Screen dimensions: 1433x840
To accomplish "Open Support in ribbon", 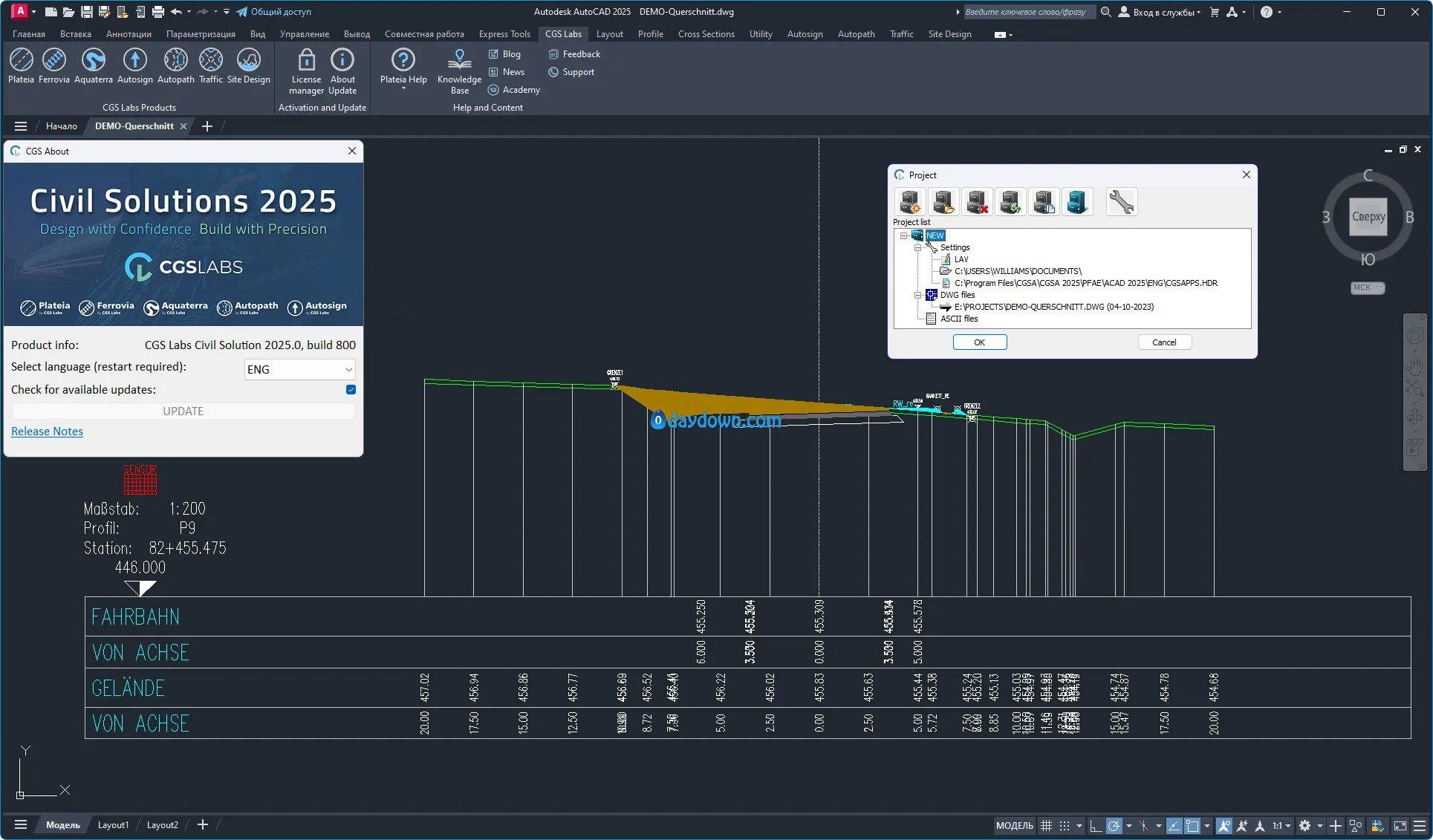I will [571, 72].
